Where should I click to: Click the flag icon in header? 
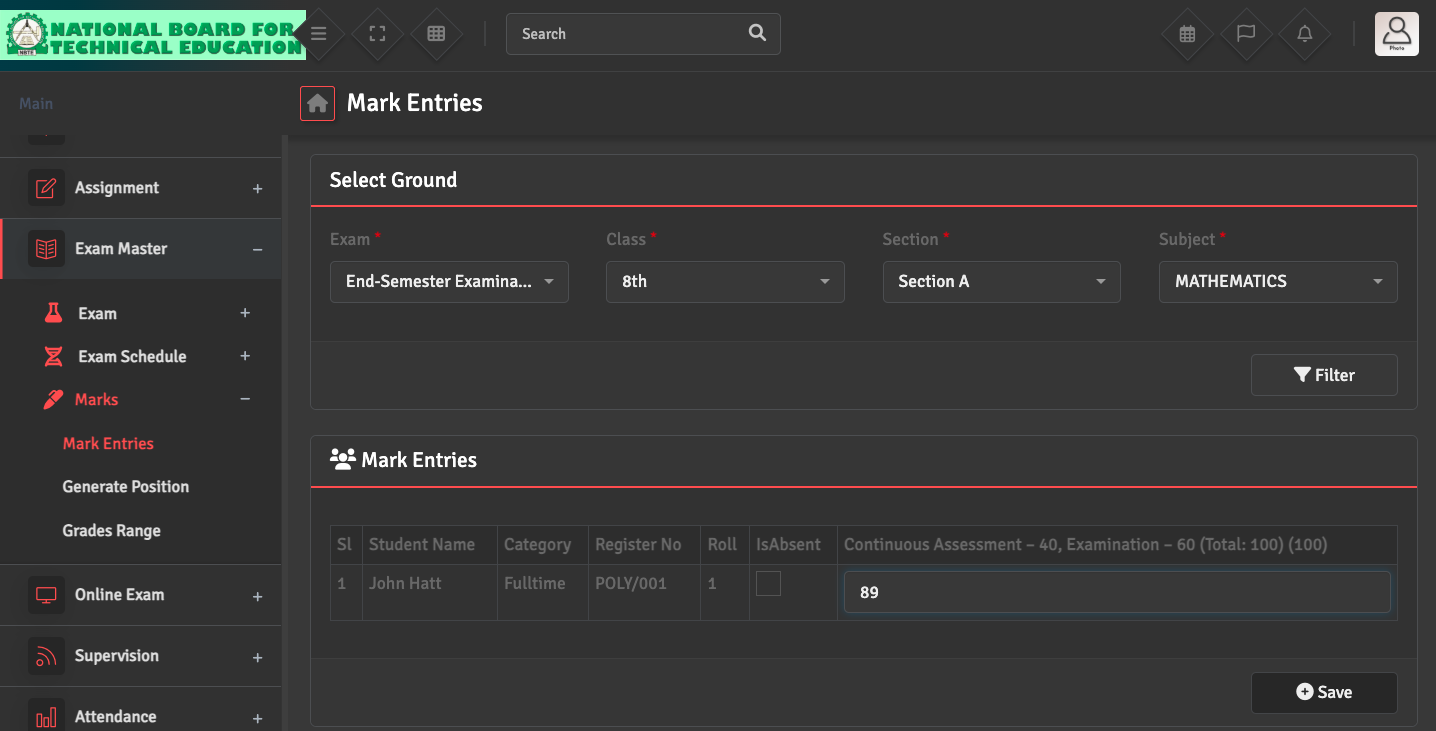click(x=1246, y=34)
